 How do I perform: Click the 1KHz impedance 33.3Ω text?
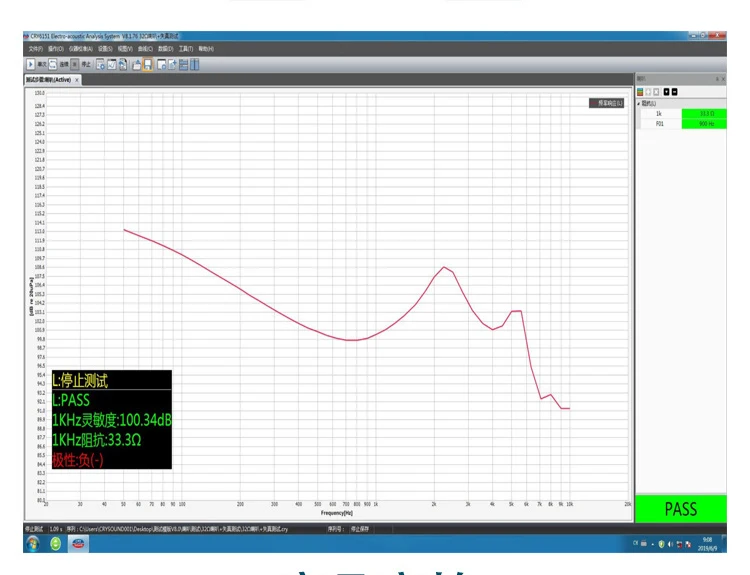click(97, 440)
